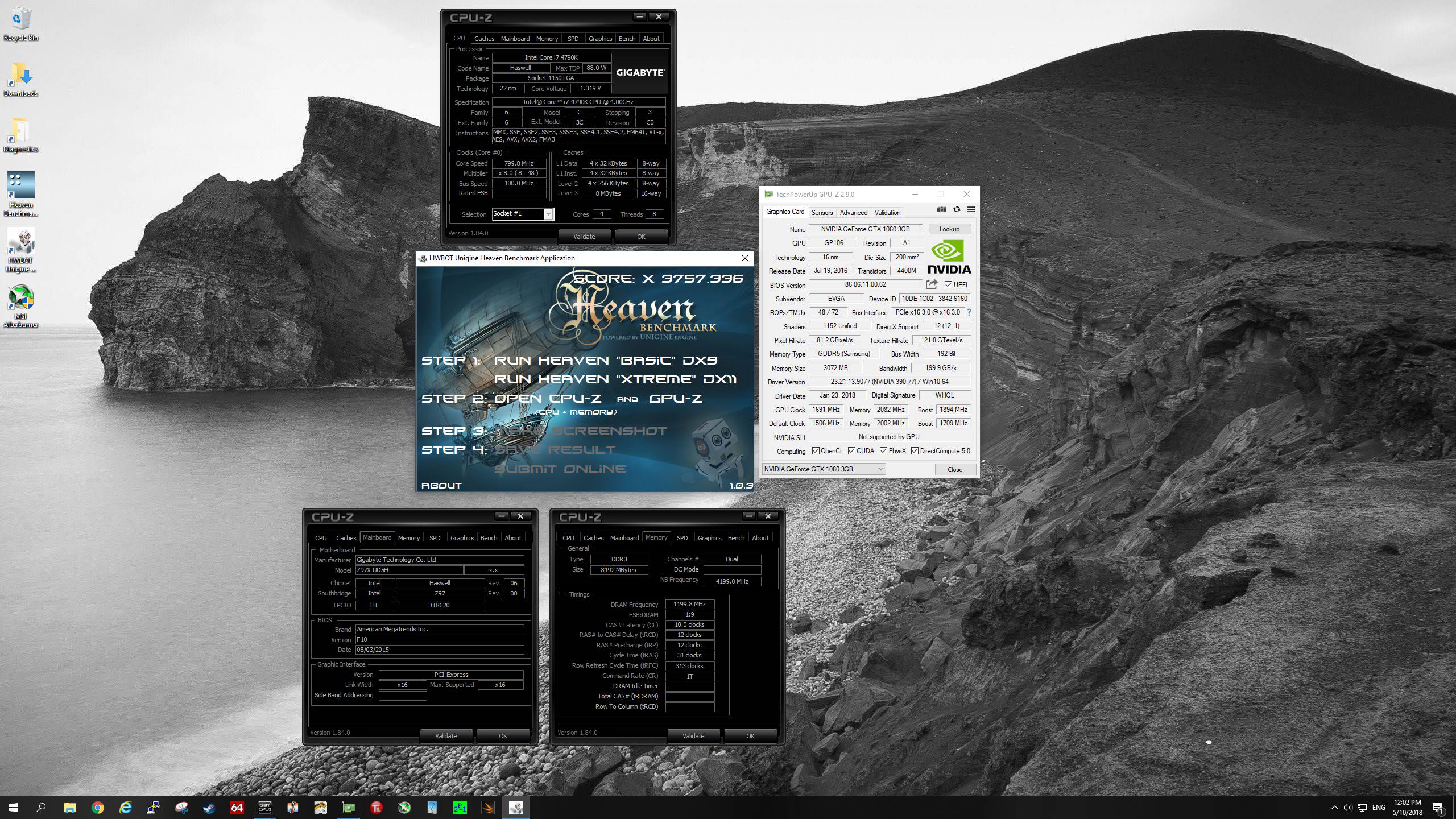Open File Explorer from taskbar
The height and width of the screenshot is (819, 1456).
click(x=69, y=808)
